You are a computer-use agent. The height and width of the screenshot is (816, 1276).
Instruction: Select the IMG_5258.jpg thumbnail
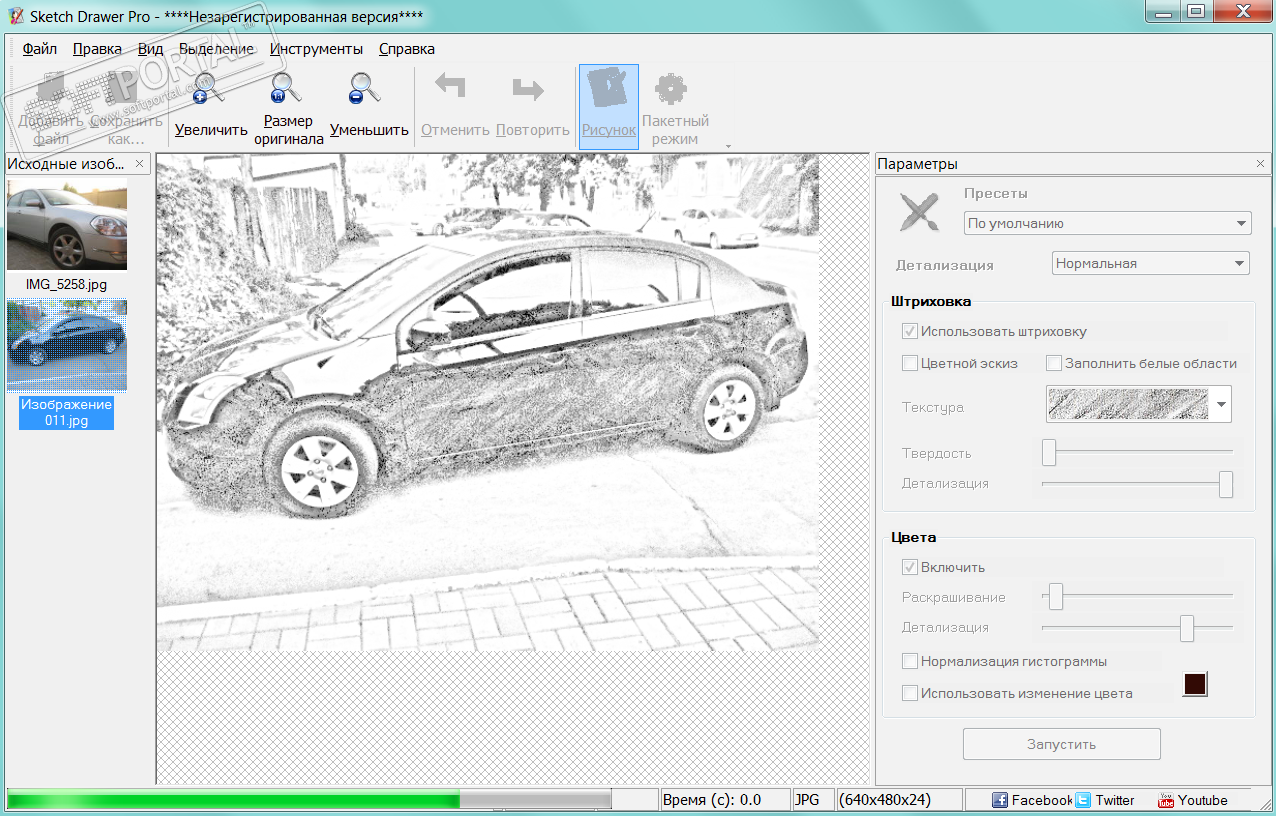point(66,227)
